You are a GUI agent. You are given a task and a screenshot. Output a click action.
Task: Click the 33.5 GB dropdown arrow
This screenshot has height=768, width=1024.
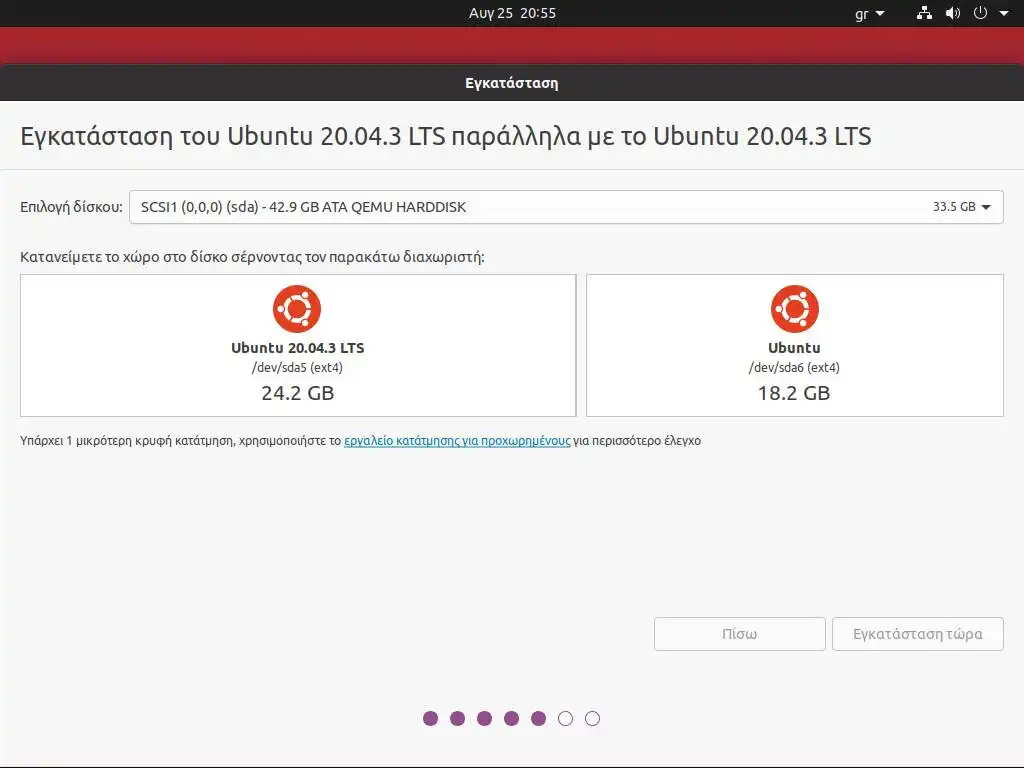click(x=986, y=207)
